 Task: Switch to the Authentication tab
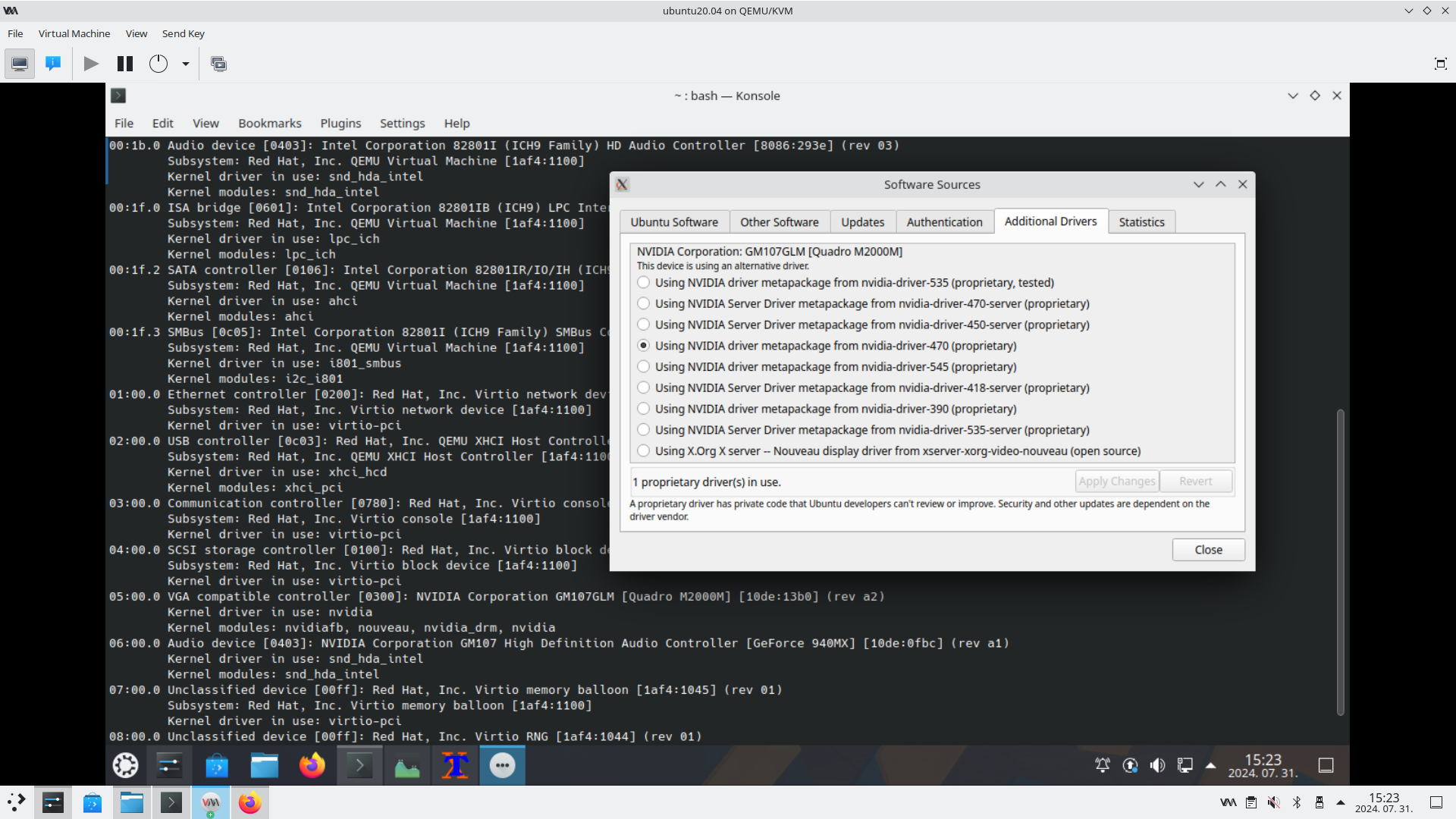pos(944,222)
